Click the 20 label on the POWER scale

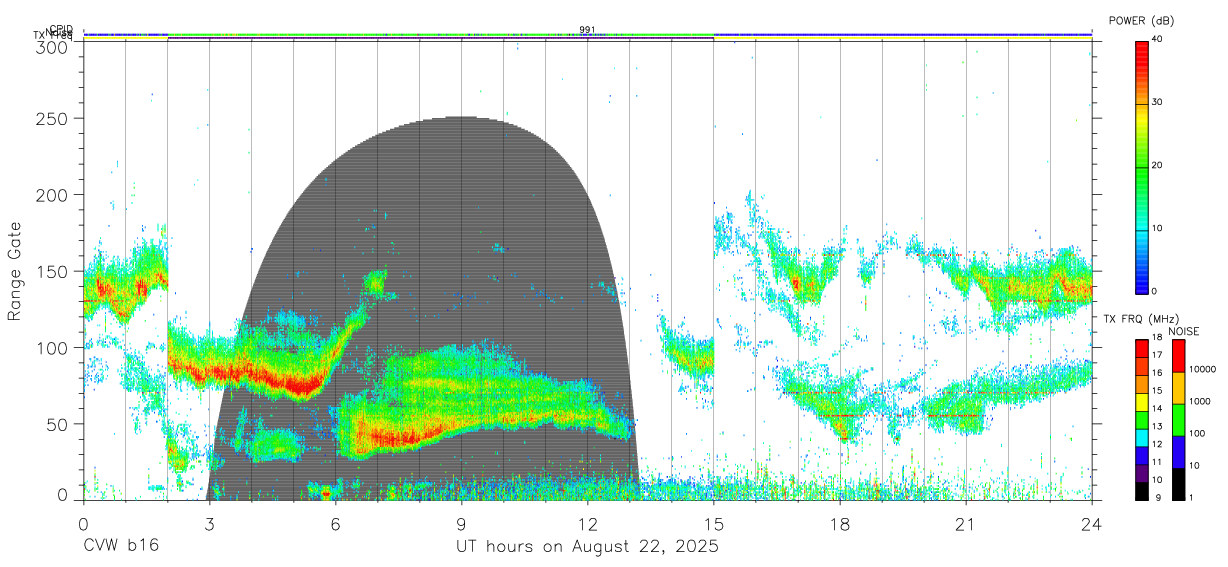pyautogui.click(x=1157, y=166)
